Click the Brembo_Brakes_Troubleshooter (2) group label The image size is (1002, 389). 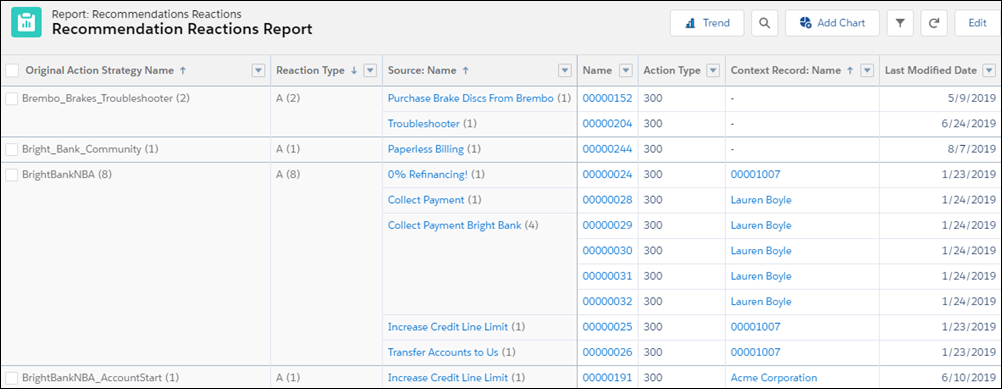coord(106,98)
